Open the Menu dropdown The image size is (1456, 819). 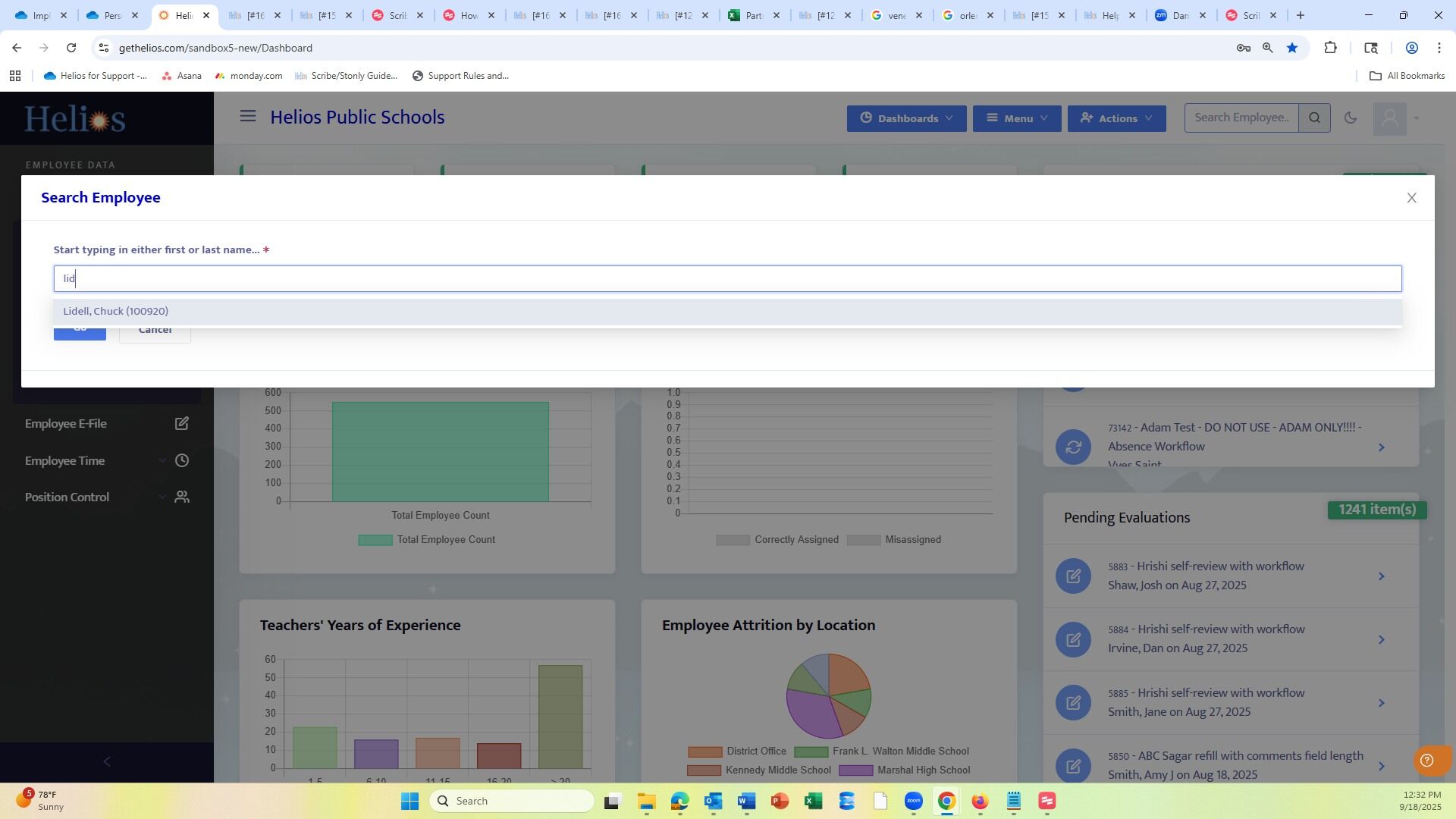pos(1016,118)
